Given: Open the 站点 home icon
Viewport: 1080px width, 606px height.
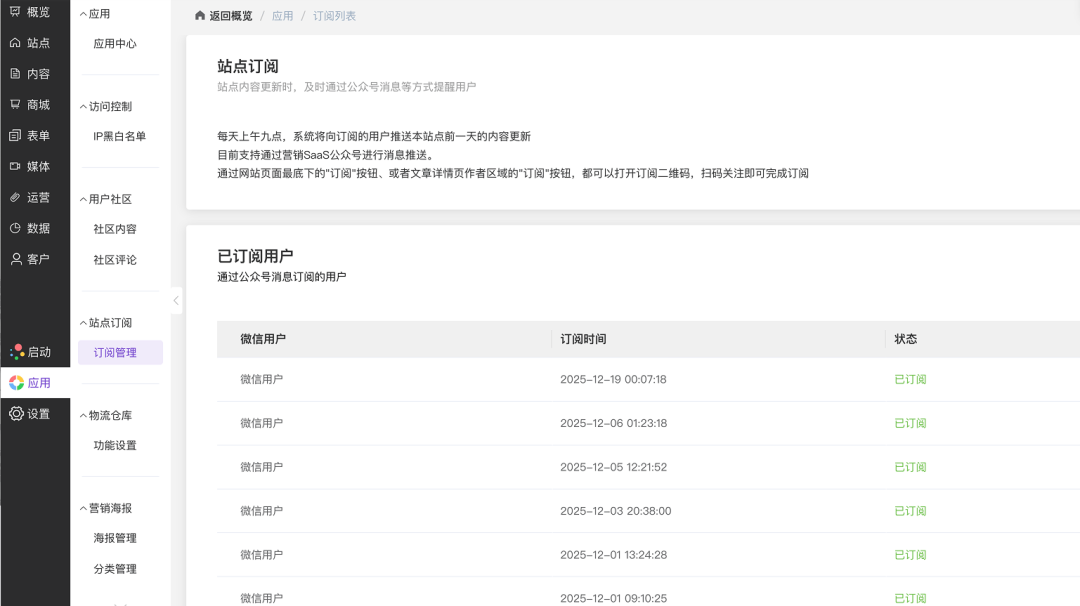Looking at the screenshot, I should [15, 43].
